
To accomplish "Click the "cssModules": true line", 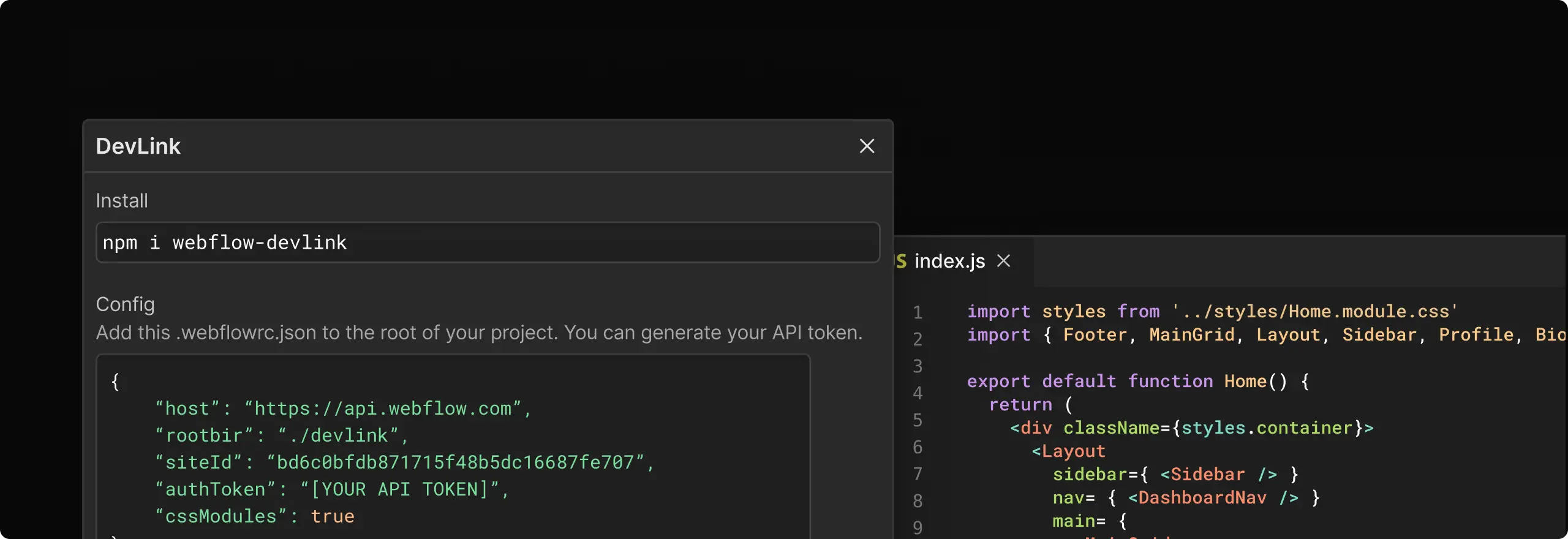I will (x=255, y=516).
